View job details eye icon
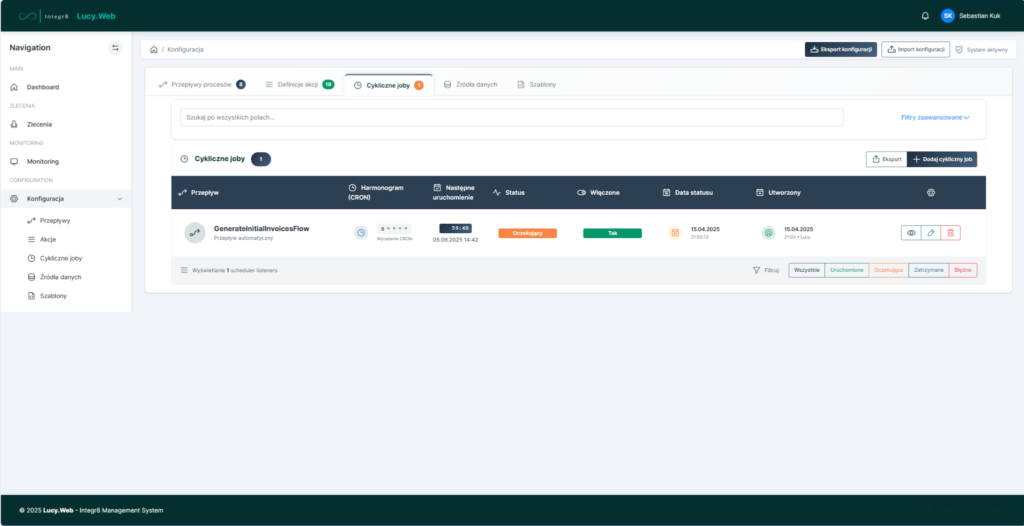 click(911, 233)
